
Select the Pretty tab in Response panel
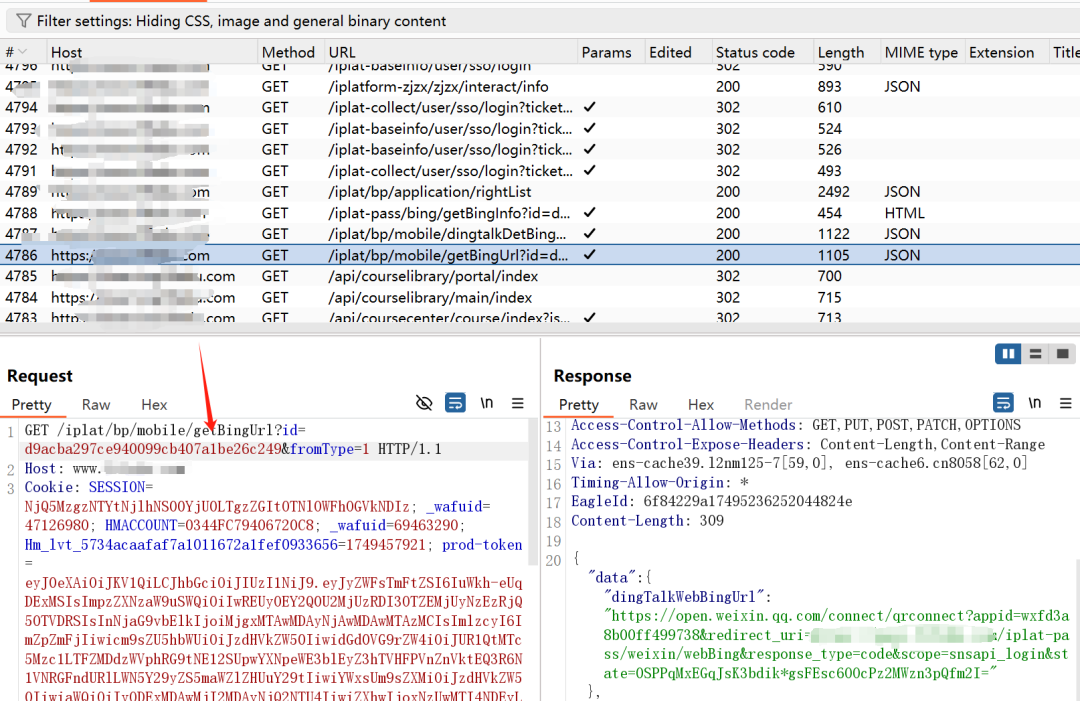(x=579, y=405)
